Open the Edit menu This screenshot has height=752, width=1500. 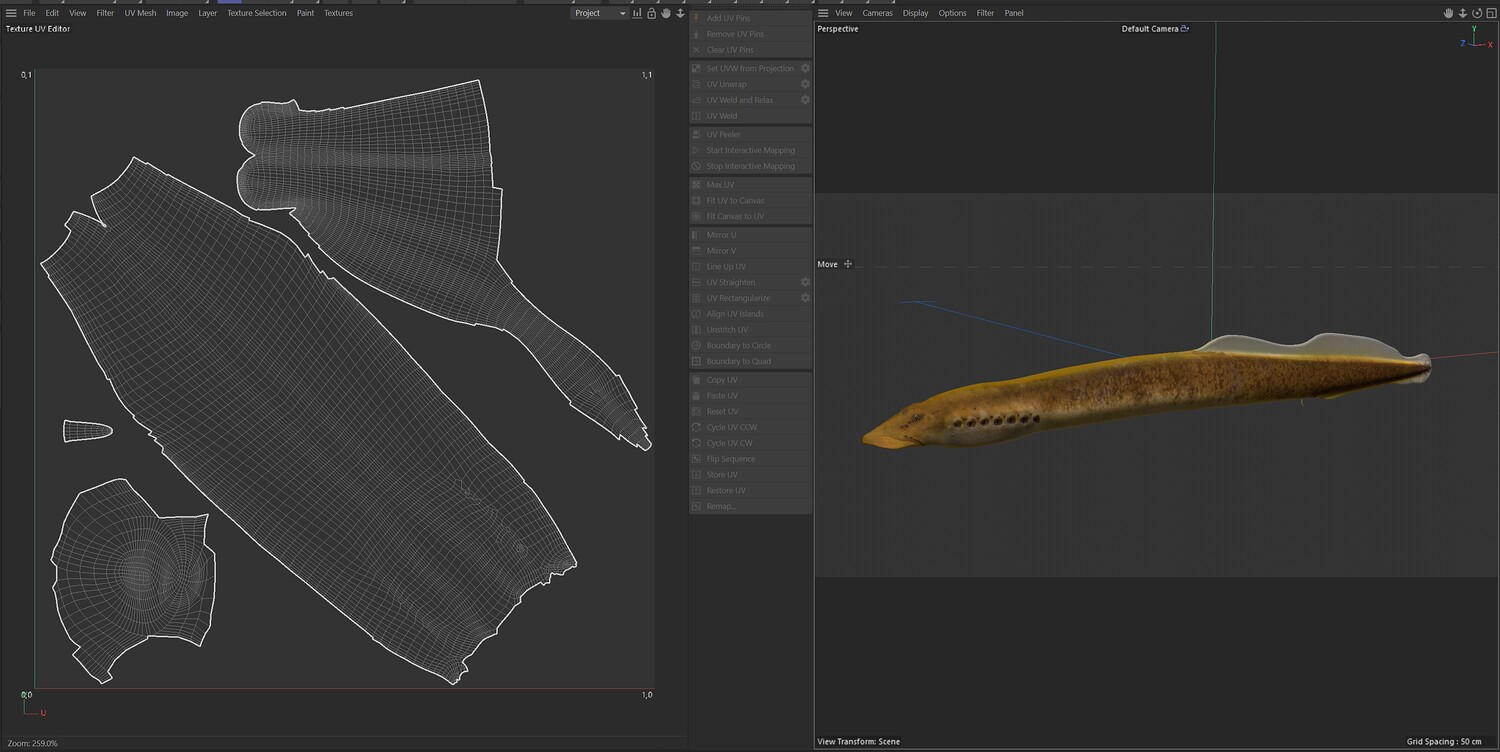point(52,13)
